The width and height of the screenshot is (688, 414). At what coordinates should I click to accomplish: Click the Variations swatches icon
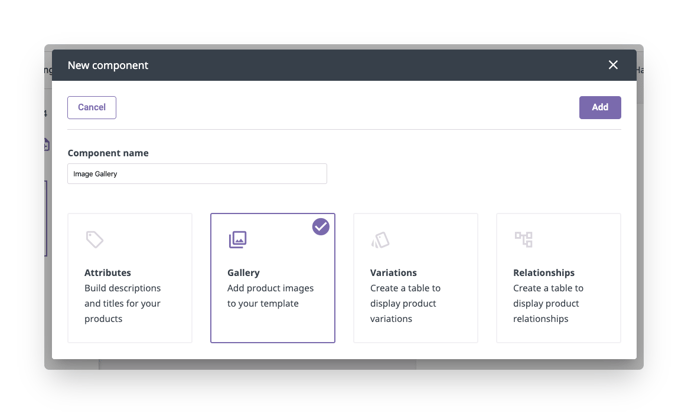coord(380,240)
